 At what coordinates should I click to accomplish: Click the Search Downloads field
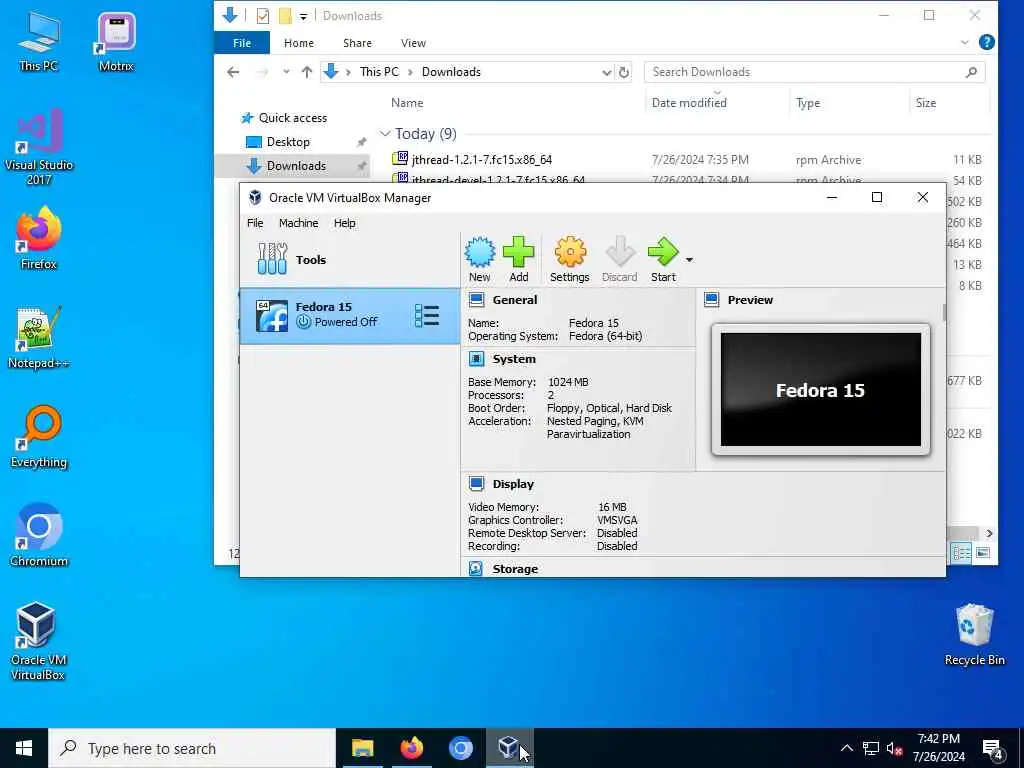pyautogui.click(x=814, y=72)
